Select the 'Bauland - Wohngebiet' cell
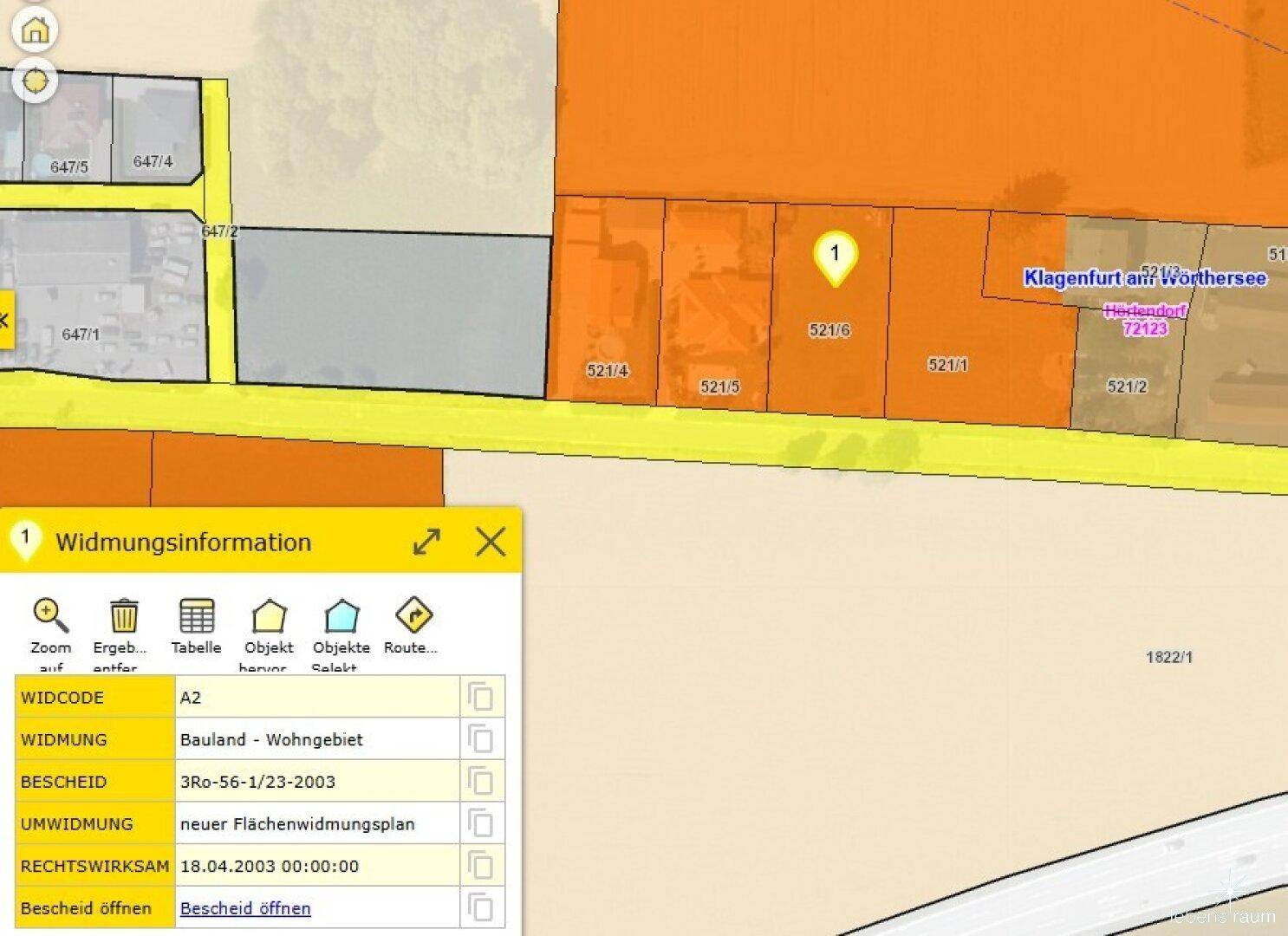1288x936 pixels. tap(317, 739)
